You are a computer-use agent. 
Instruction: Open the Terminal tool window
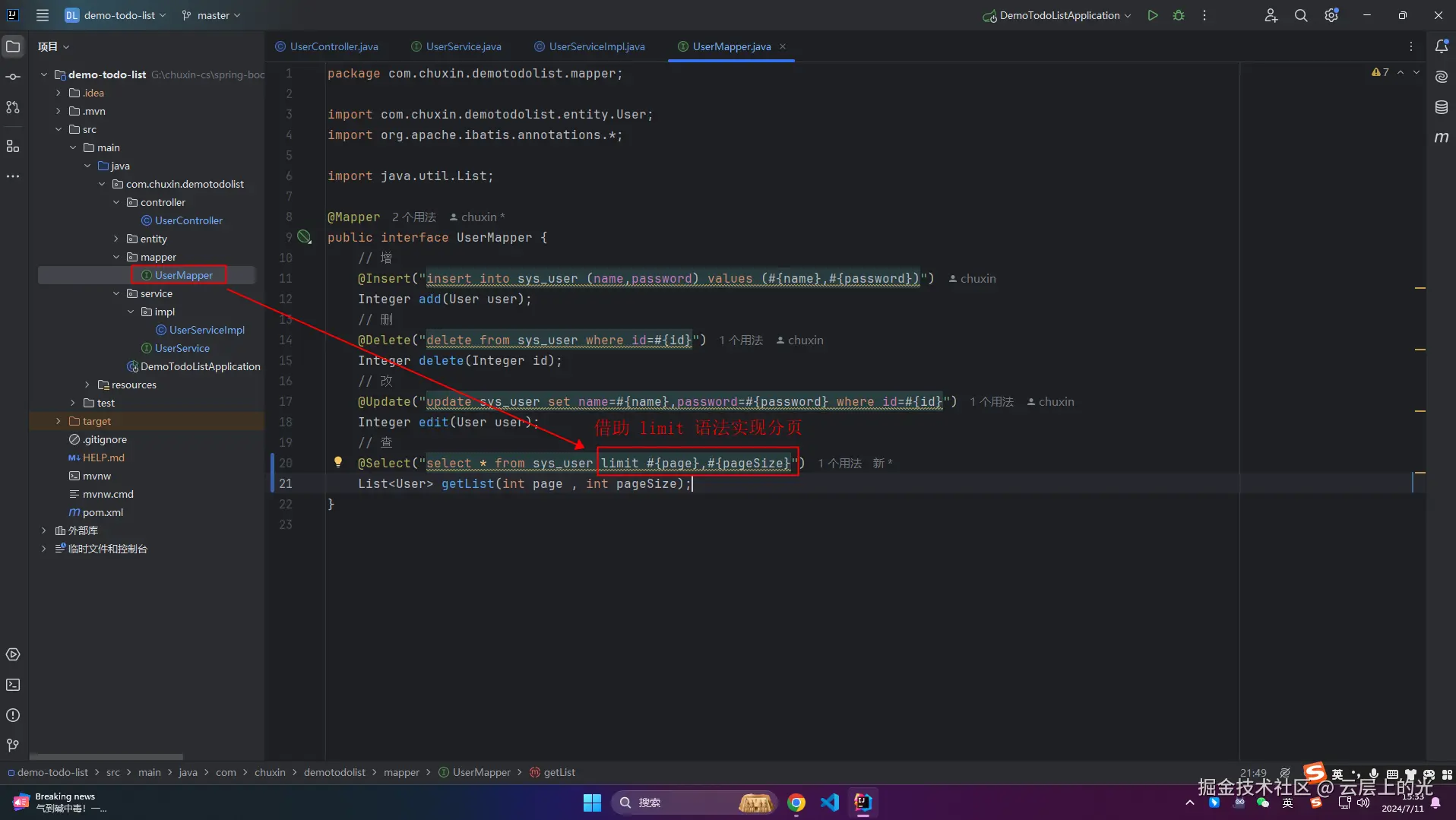(x=13, y=685)
